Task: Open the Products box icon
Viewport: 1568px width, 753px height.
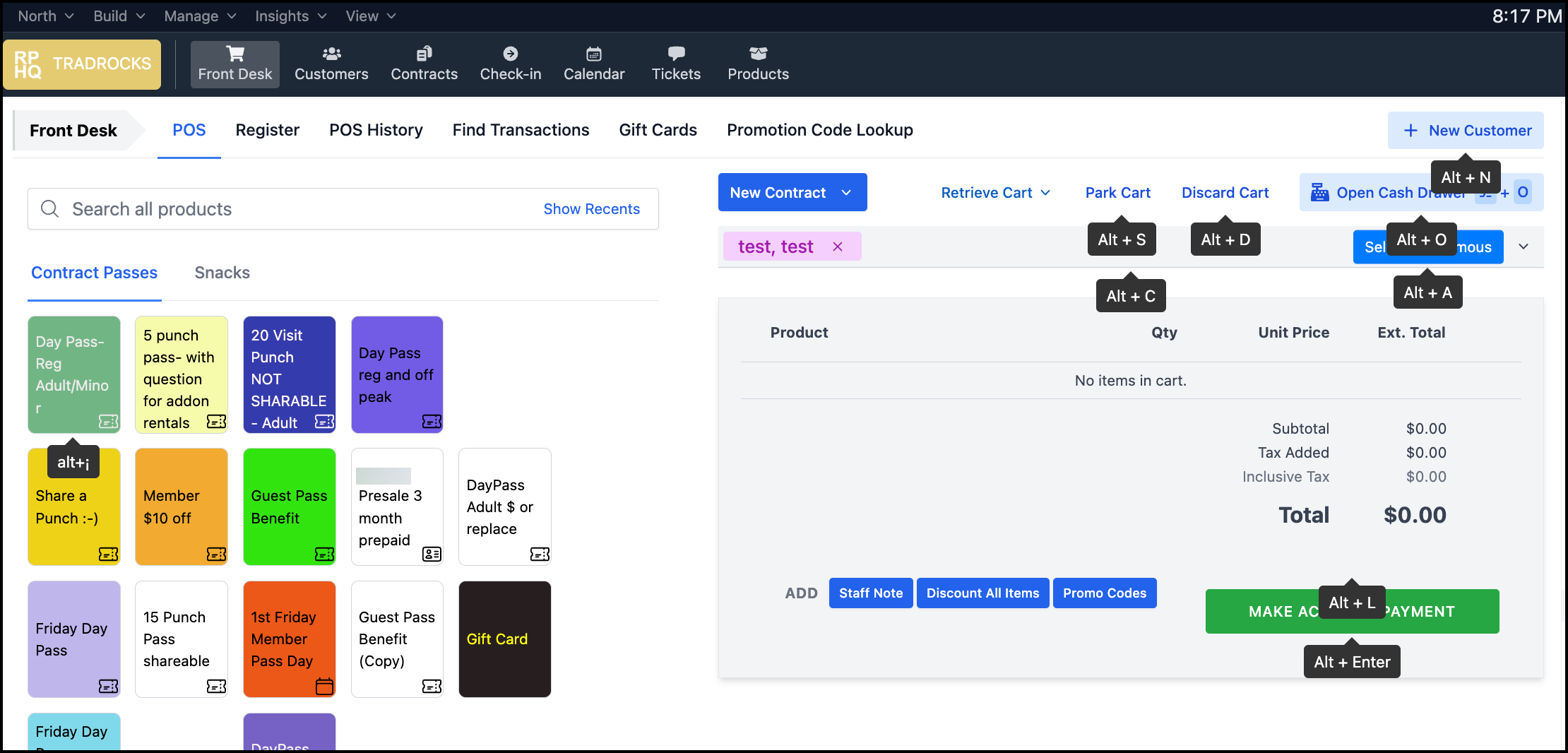Action: (758, 54)
